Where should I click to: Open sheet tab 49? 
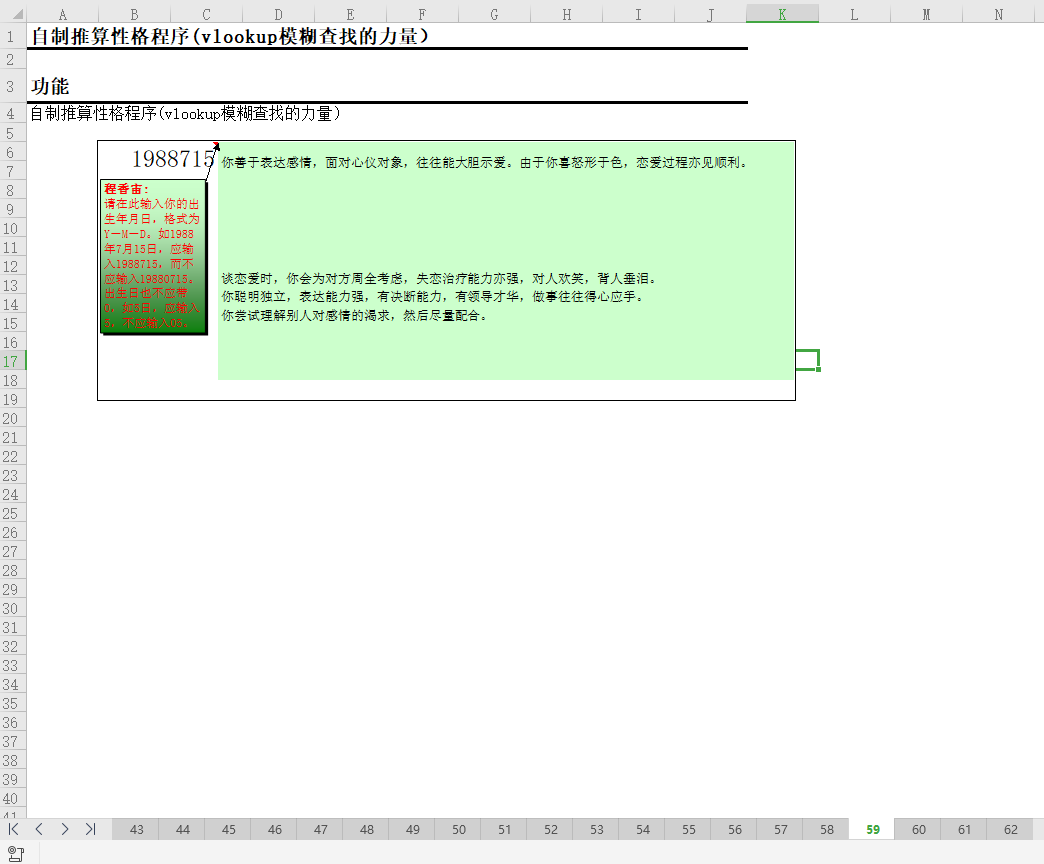tap(412, 829)
